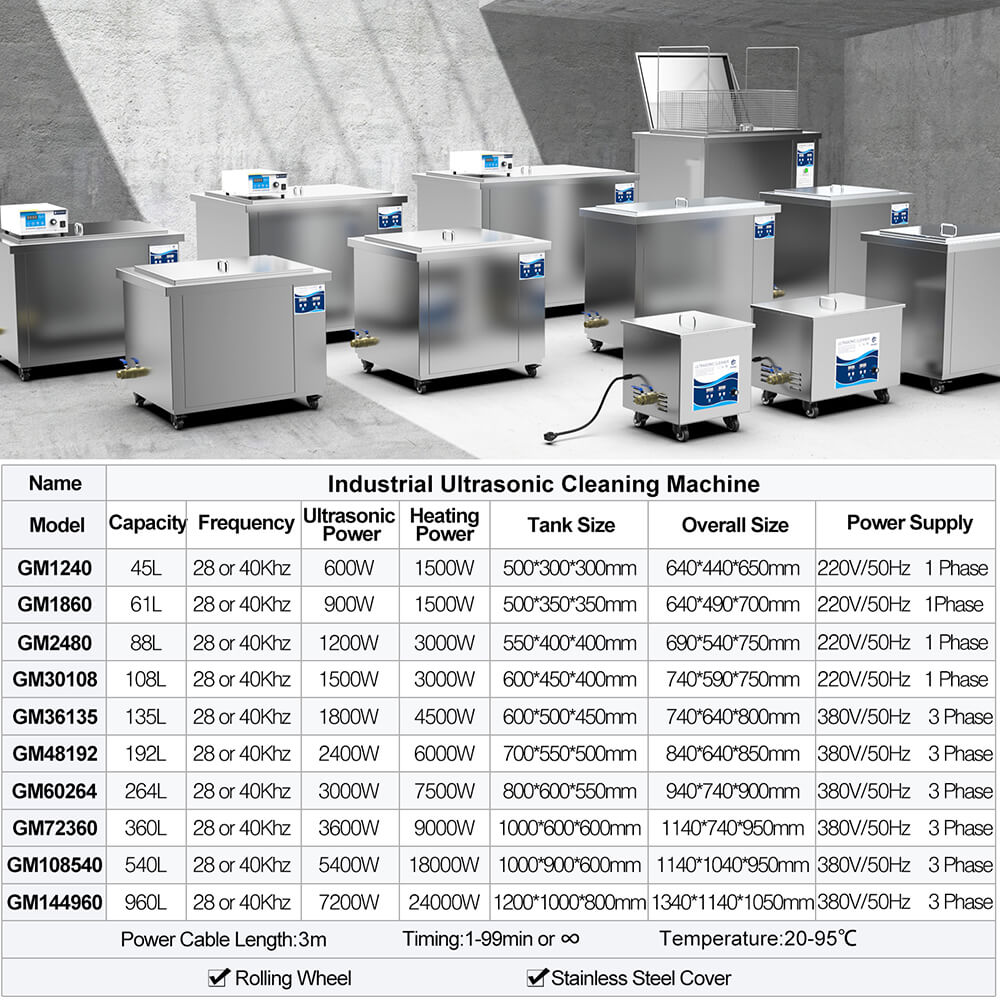Select the GM72360 model label
The height and width of the screenshot is (1000, 1000).
pos(55,827)
